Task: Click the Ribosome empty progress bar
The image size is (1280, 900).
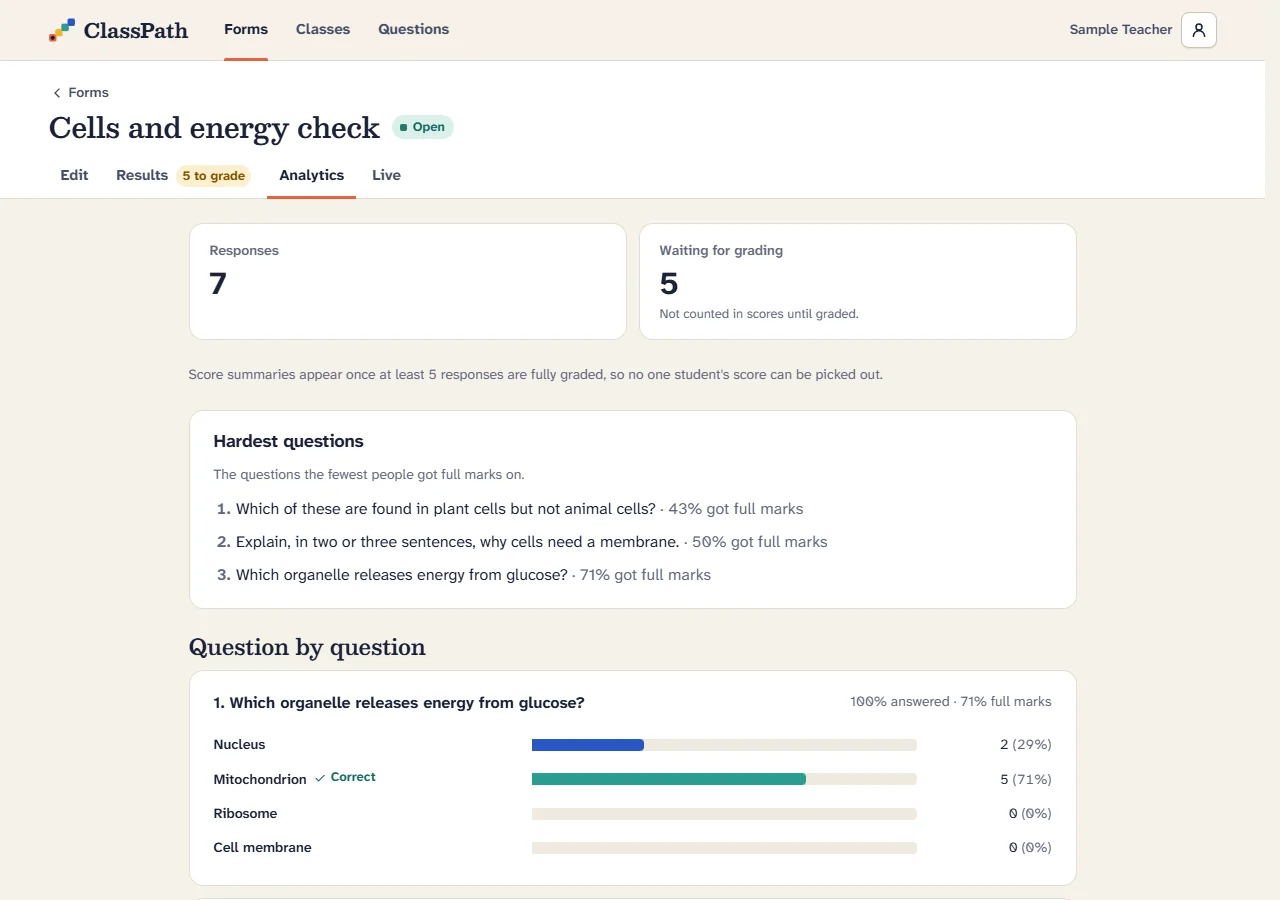Action: click(724, 814)
